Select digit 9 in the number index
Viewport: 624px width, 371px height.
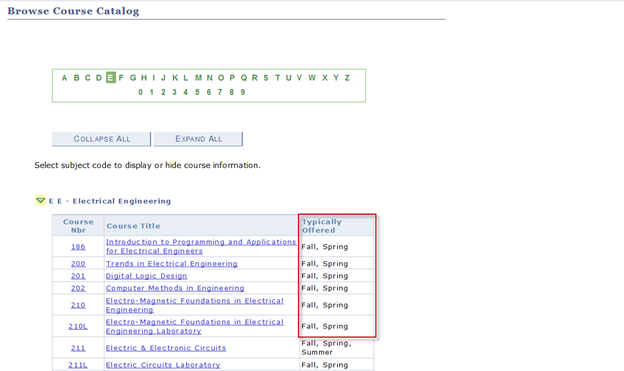[243, 92]
